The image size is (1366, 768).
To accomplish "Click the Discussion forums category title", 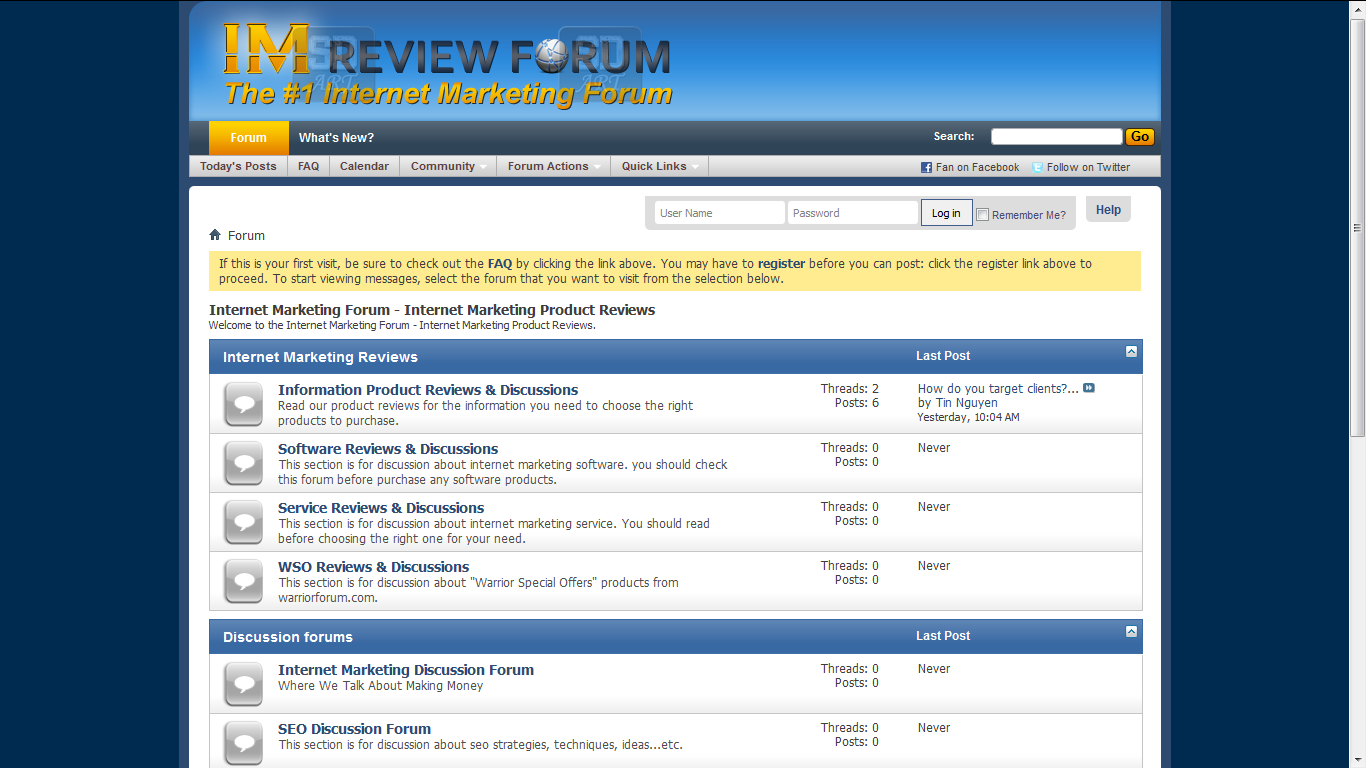I will 288,637.
